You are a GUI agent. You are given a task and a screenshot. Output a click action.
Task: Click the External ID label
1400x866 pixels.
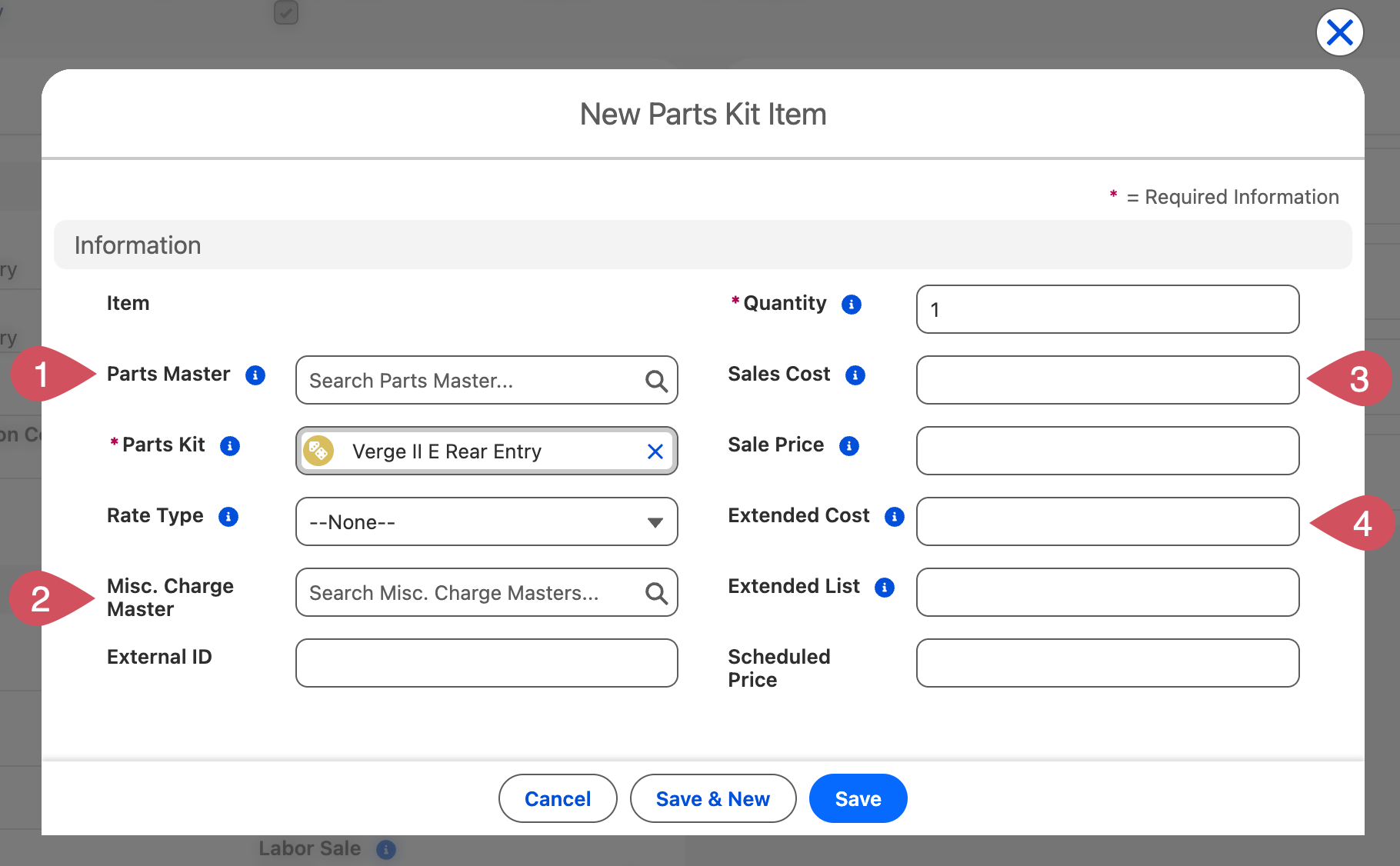click(x=159, y=657)
